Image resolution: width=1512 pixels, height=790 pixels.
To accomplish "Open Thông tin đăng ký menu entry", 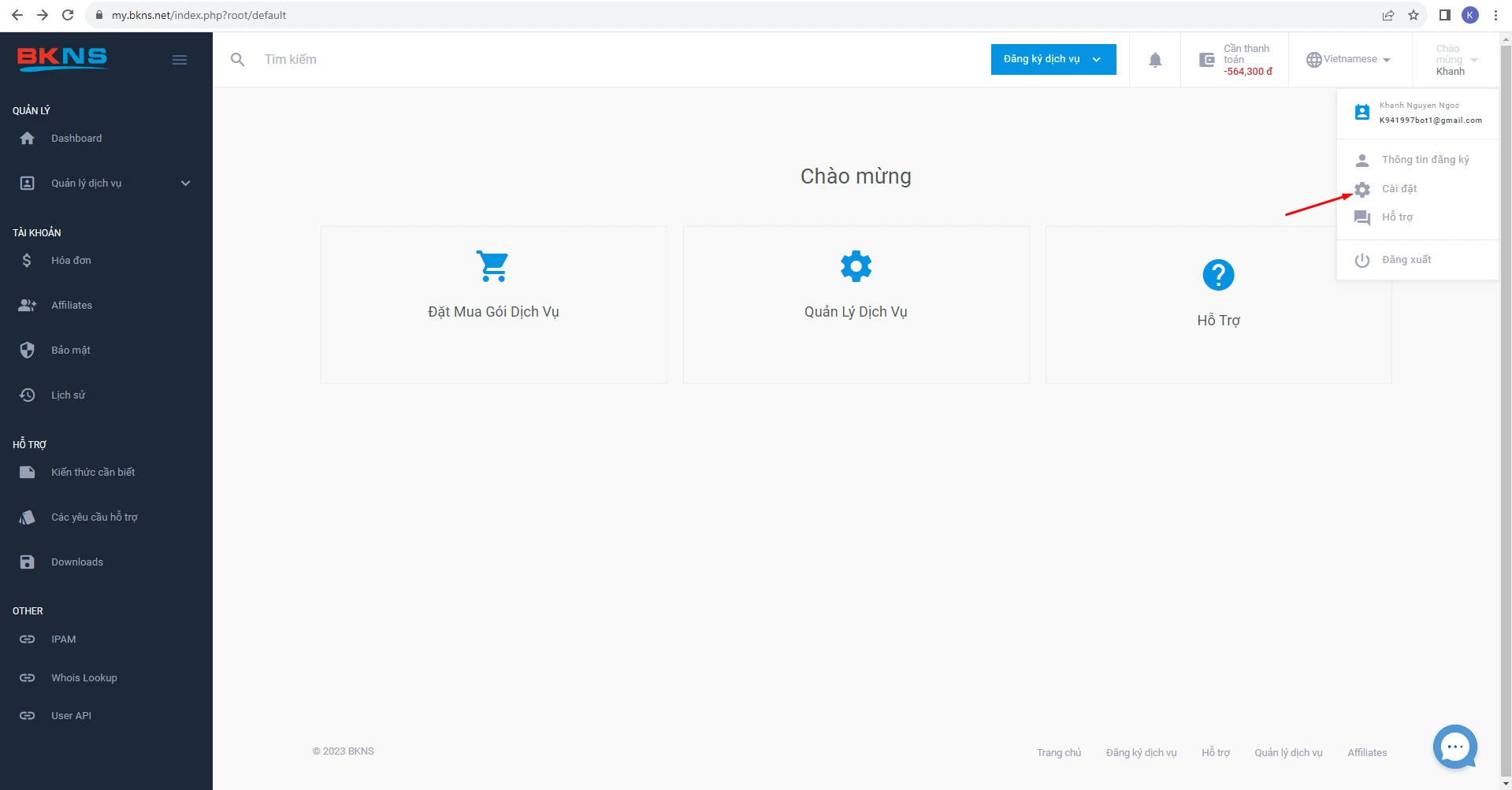I will pyautogui.click(x=1425, y=160).
